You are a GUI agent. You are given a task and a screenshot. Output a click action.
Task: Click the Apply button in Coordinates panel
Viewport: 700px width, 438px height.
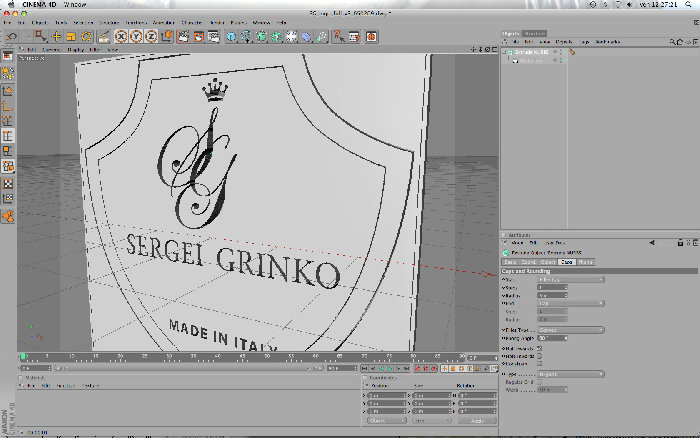477,421
